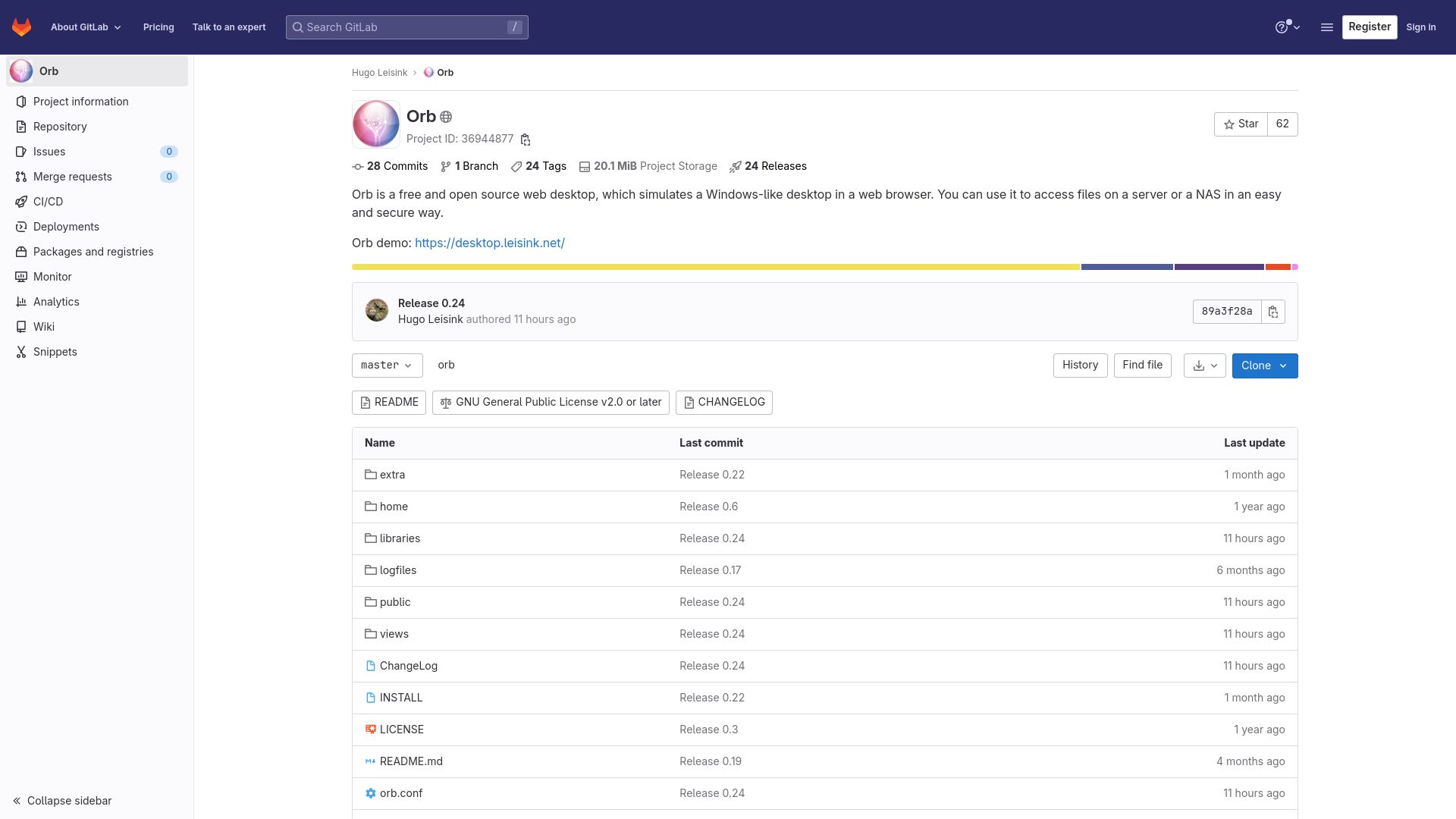Open Deployments in sidebar
The height and width of the screenshot is (819, 1456).
coord(97,227)
